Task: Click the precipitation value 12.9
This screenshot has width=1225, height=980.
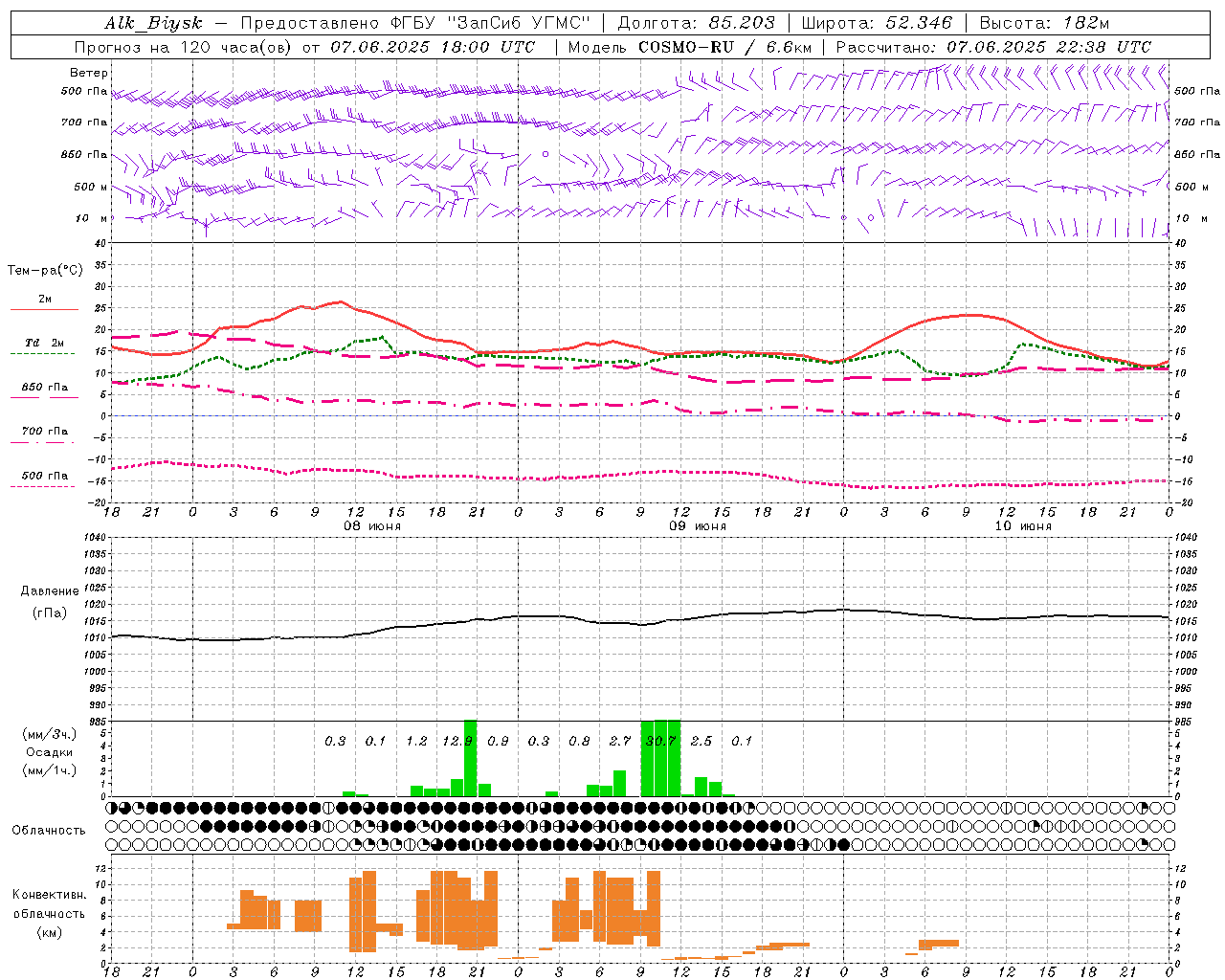Action: [x=457, y=741]
